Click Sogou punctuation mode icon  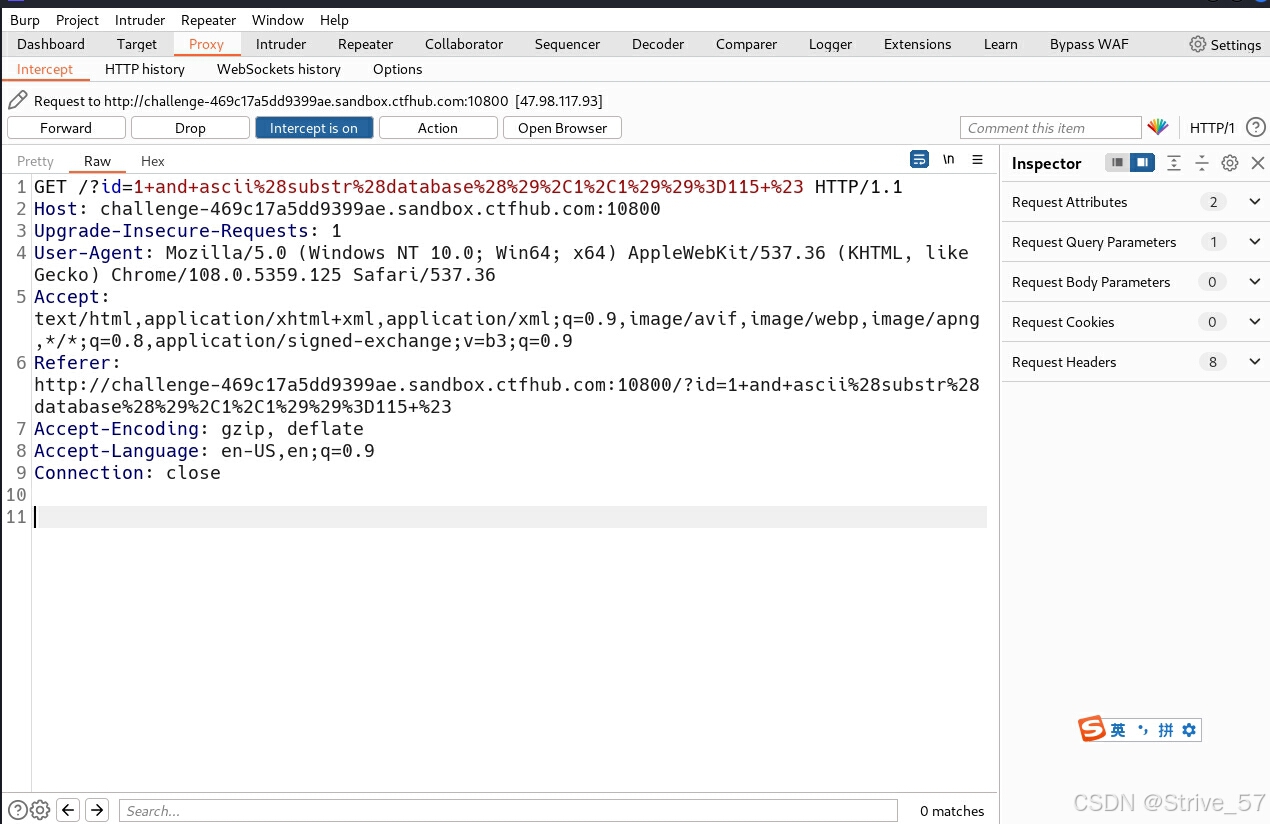[x=1143, y=730]
